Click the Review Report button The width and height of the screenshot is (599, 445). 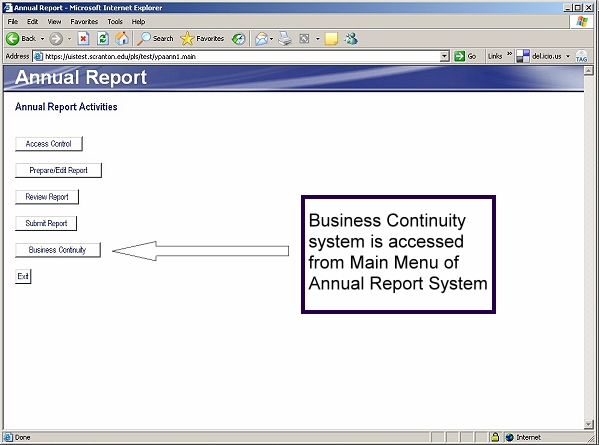pyautogui.click(x=47, y=197)
